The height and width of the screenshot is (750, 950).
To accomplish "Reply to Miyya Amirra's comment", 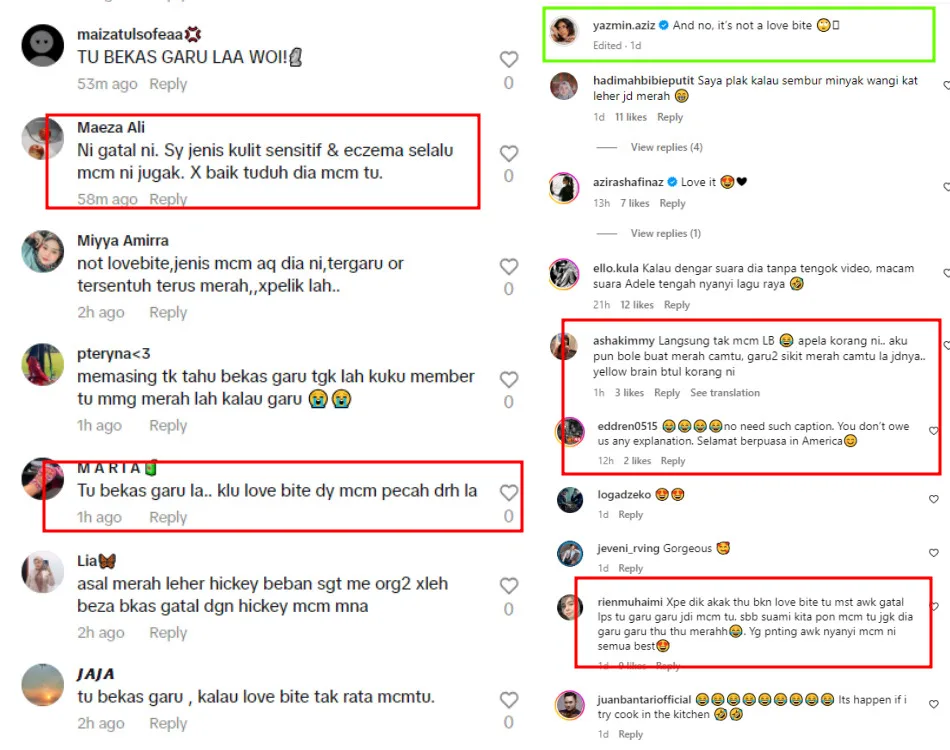I will click(168, 313).
